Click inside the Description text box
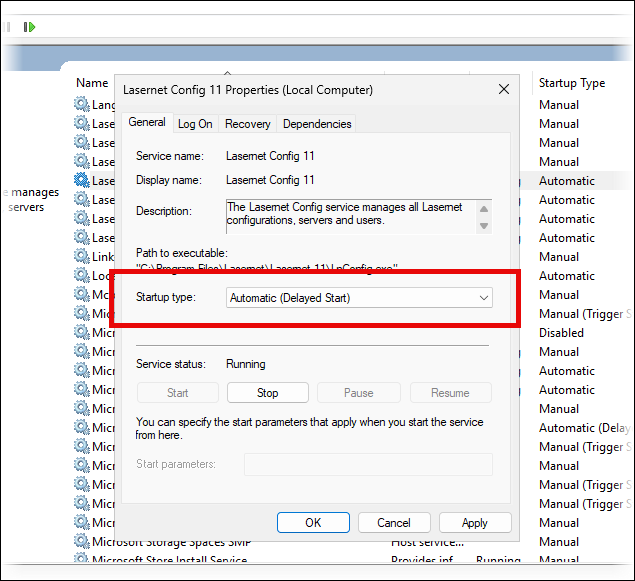 351,216
